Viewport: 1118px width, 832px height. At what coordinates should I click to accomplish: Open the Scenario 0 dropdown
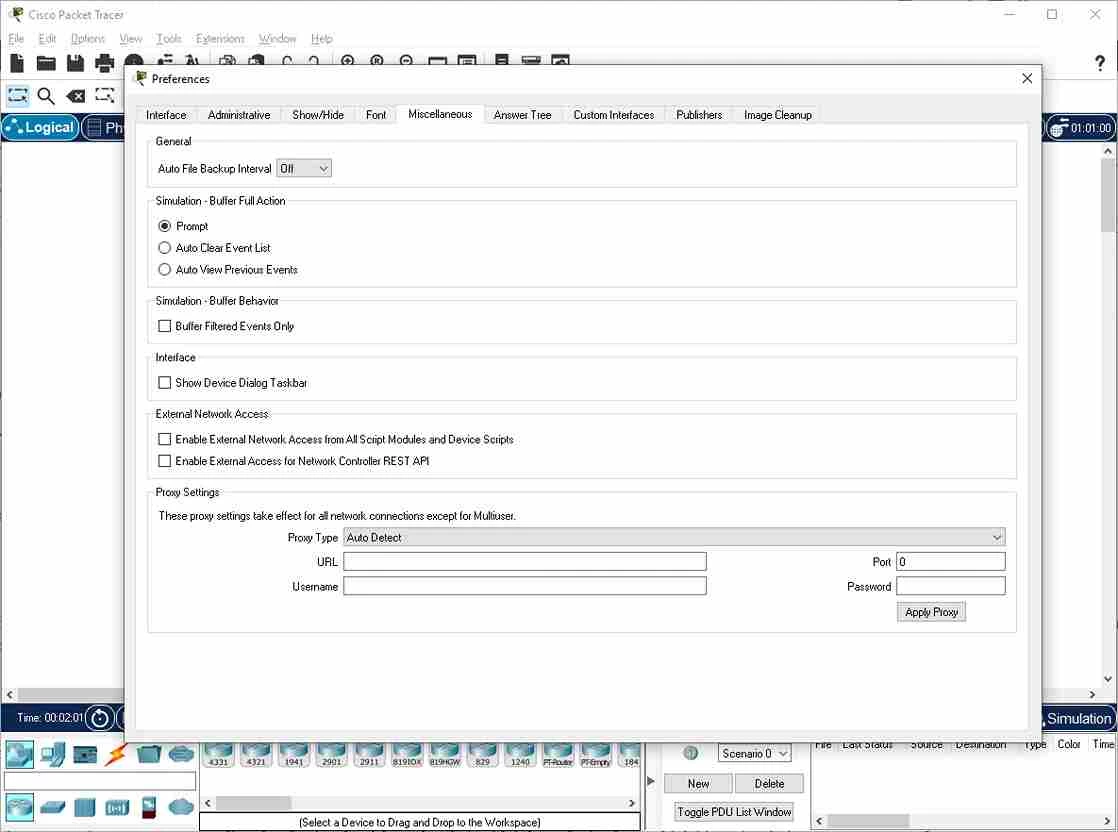(x=756, y=753)
